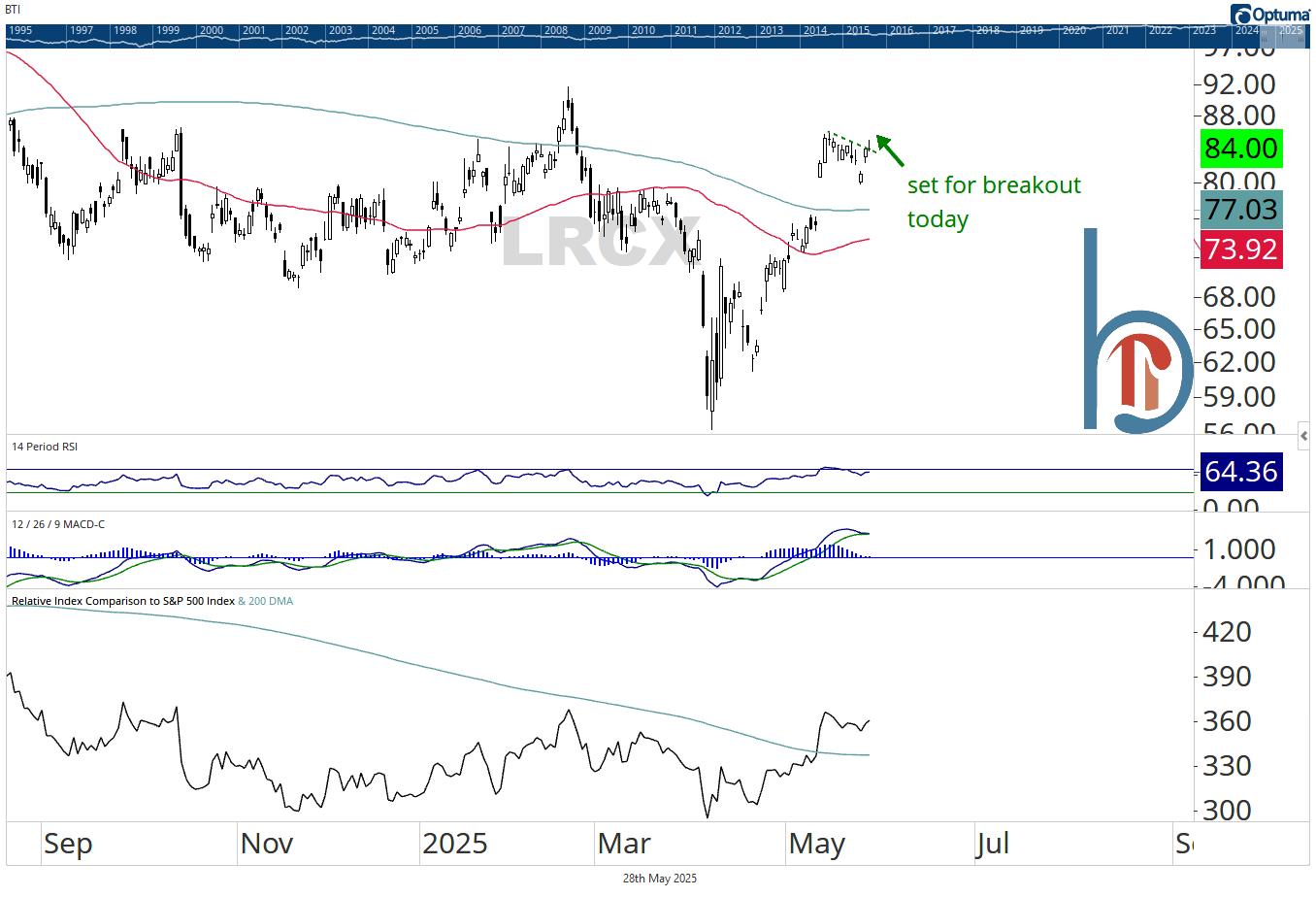Jump to 2017 on the overview timeline

pyautogui.click(x=944, y=30)
